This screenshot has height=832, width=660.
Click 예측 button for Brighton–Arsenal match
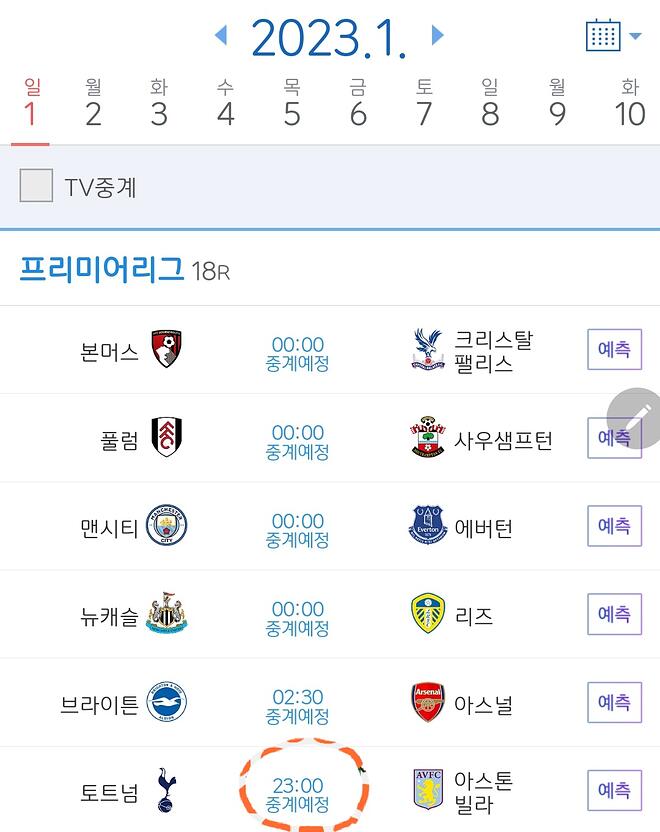tap(614, 702)
